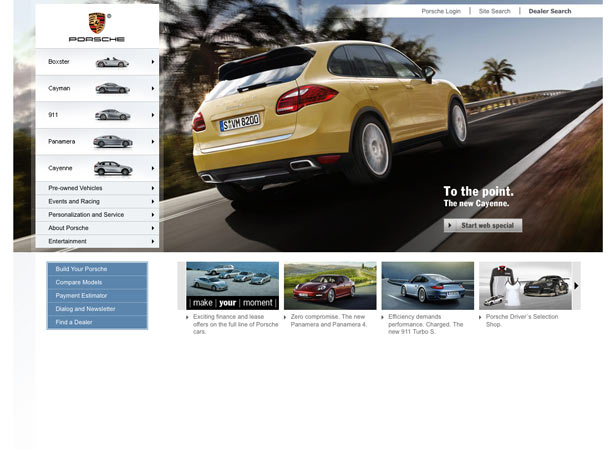This screenshot has width=615, height=449.
Task: Click the Site Search link
Action: [494, 11]
